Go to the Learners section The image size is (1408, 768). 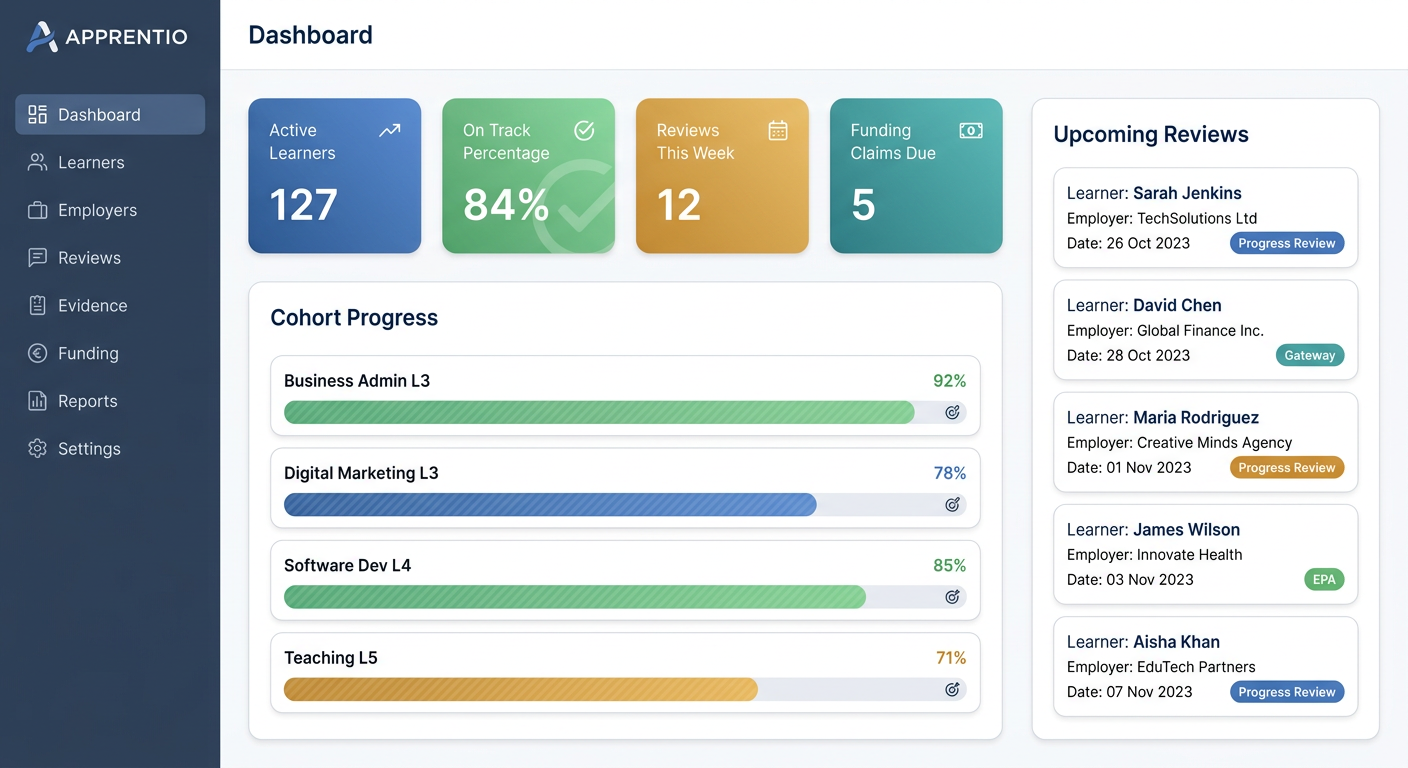click(110, 162)
